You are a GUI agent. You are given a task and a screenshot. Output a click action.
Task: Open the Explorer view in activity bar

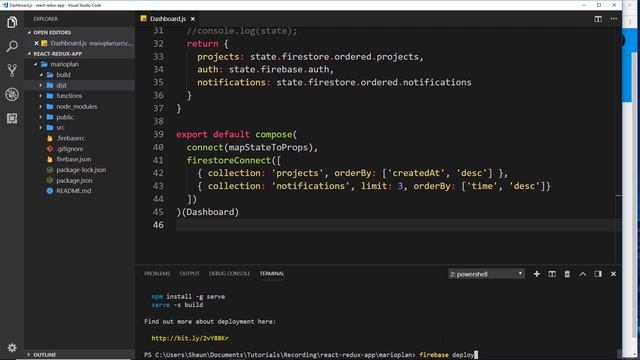[12, 22]
